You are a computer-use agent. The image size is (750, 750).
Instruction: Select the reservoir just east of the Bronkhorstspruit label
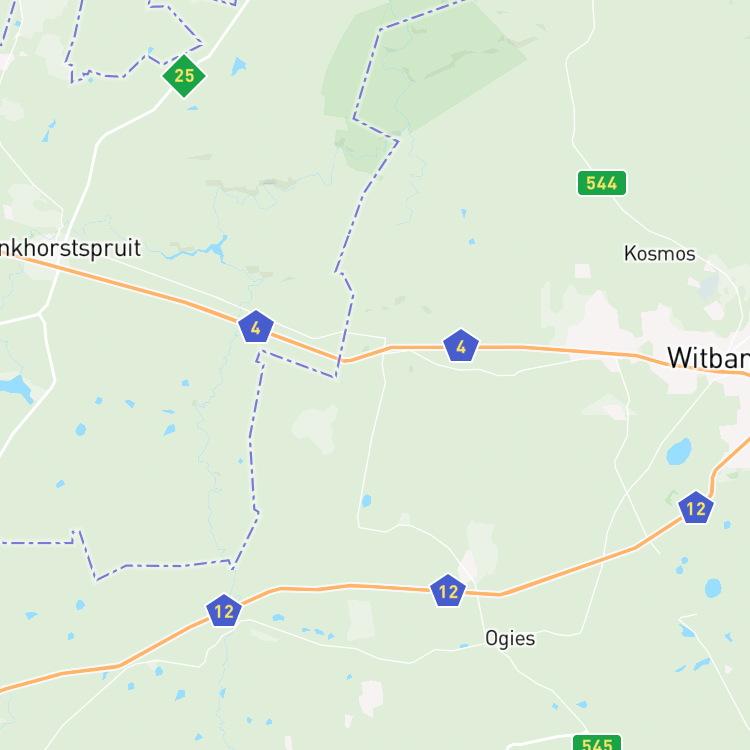tap(218, 248)
